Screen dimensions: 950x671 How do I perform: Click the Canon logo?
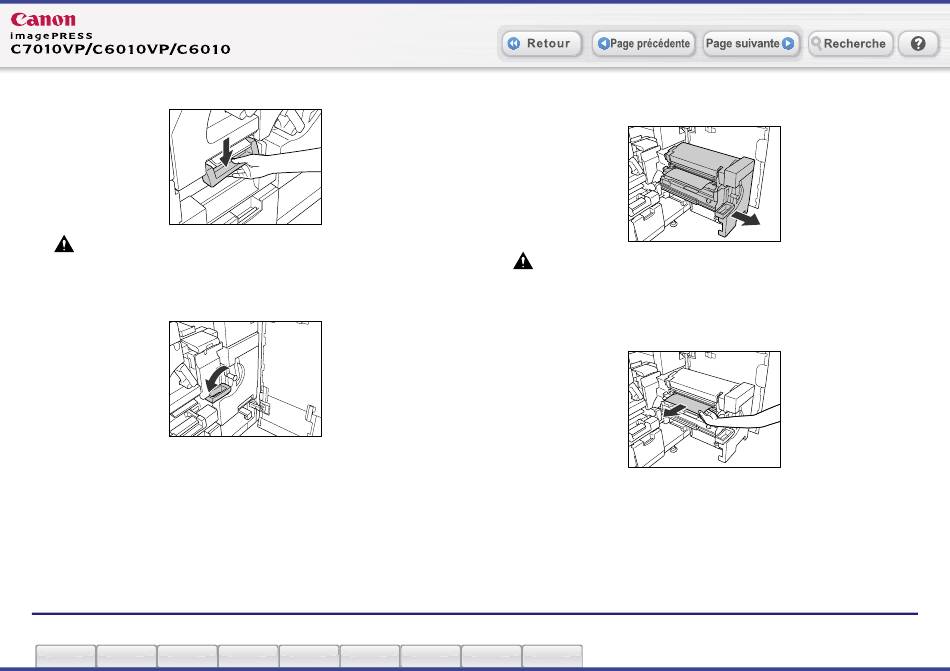coord(43,19)
